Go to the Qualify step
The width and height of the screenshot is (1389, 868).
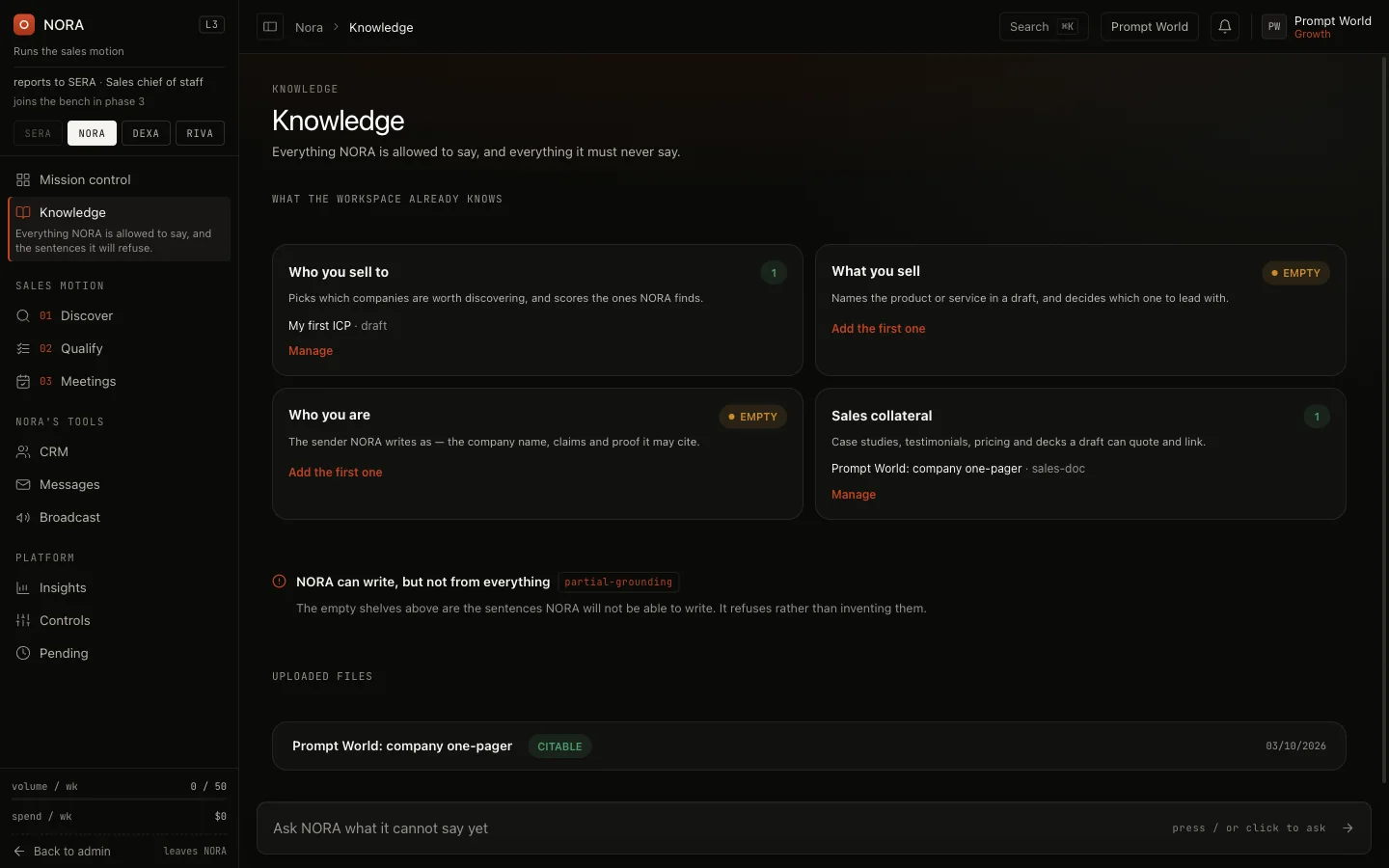click(x=120, y=349)
